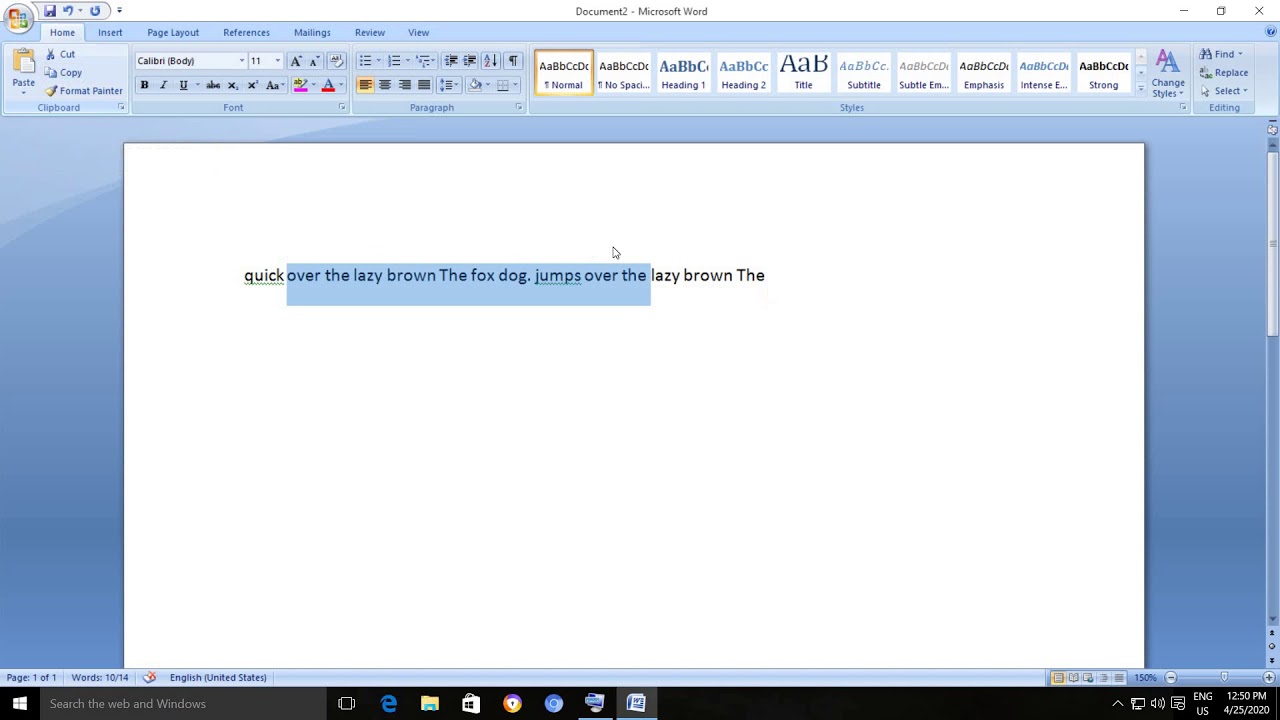Save the document from Quick Access toolbar
The width and height of the screenshot is (1280, 720).
[49, 11]
